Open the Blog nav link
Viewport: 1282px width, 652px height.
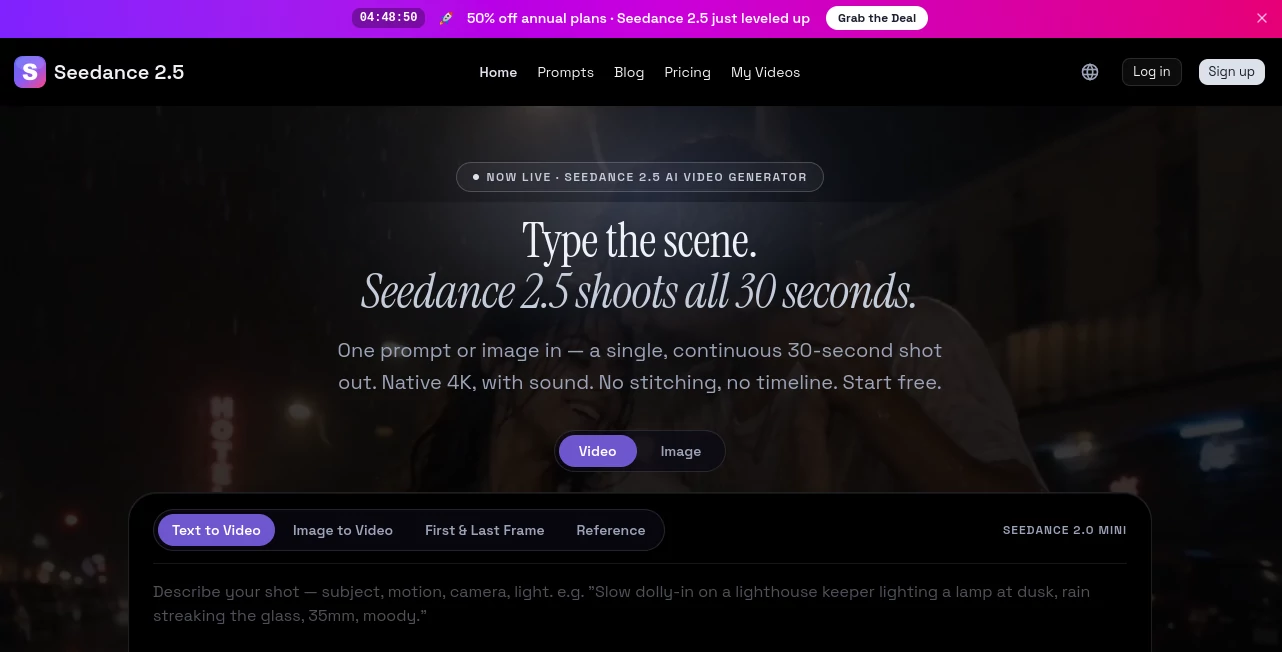629,72
